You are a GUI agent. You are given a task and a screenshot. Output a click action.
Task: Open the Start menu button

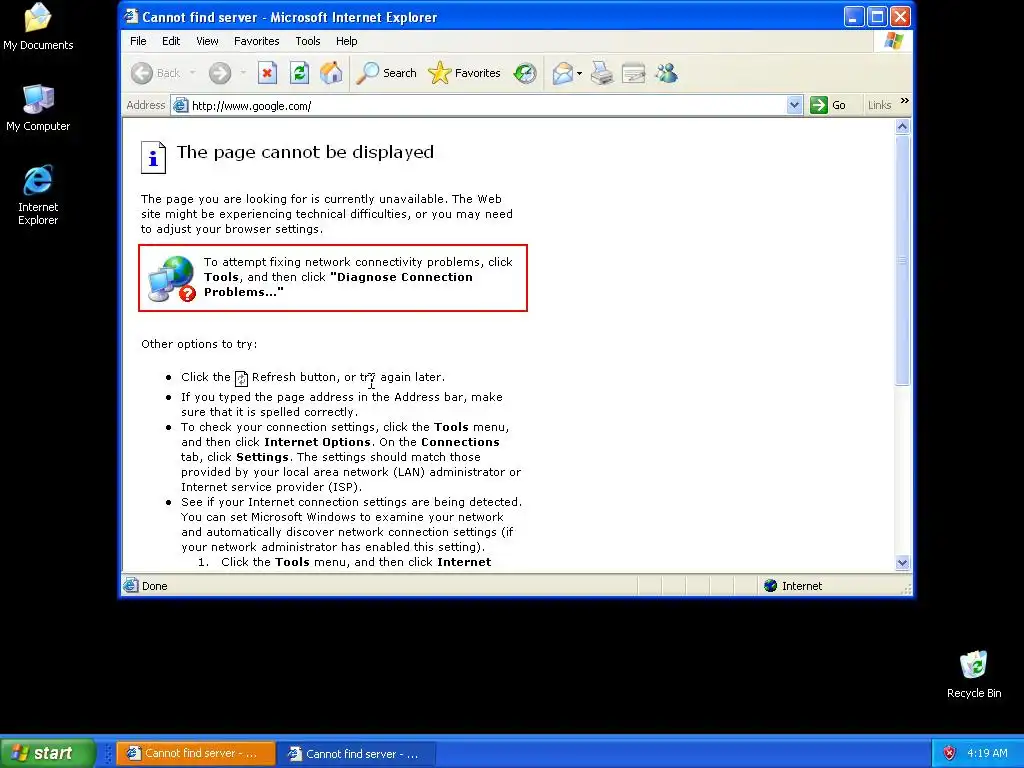point(48,753)
